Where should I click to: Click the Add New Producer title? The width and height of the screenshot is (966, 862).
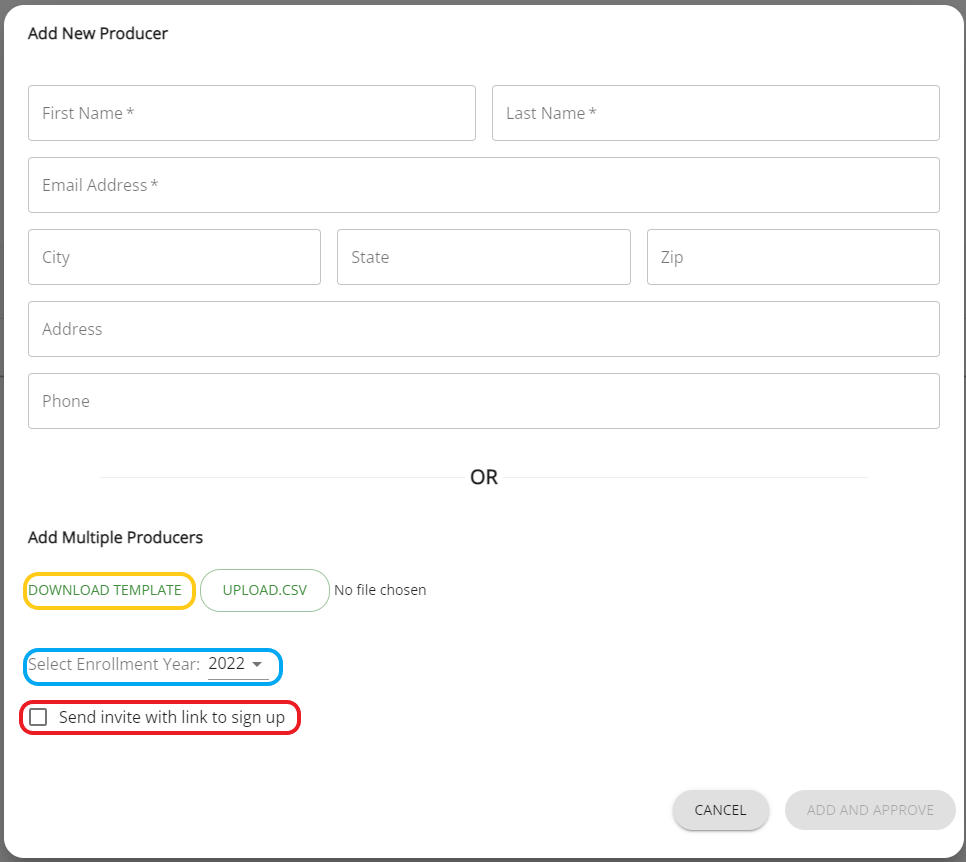(x=98, y=33)
